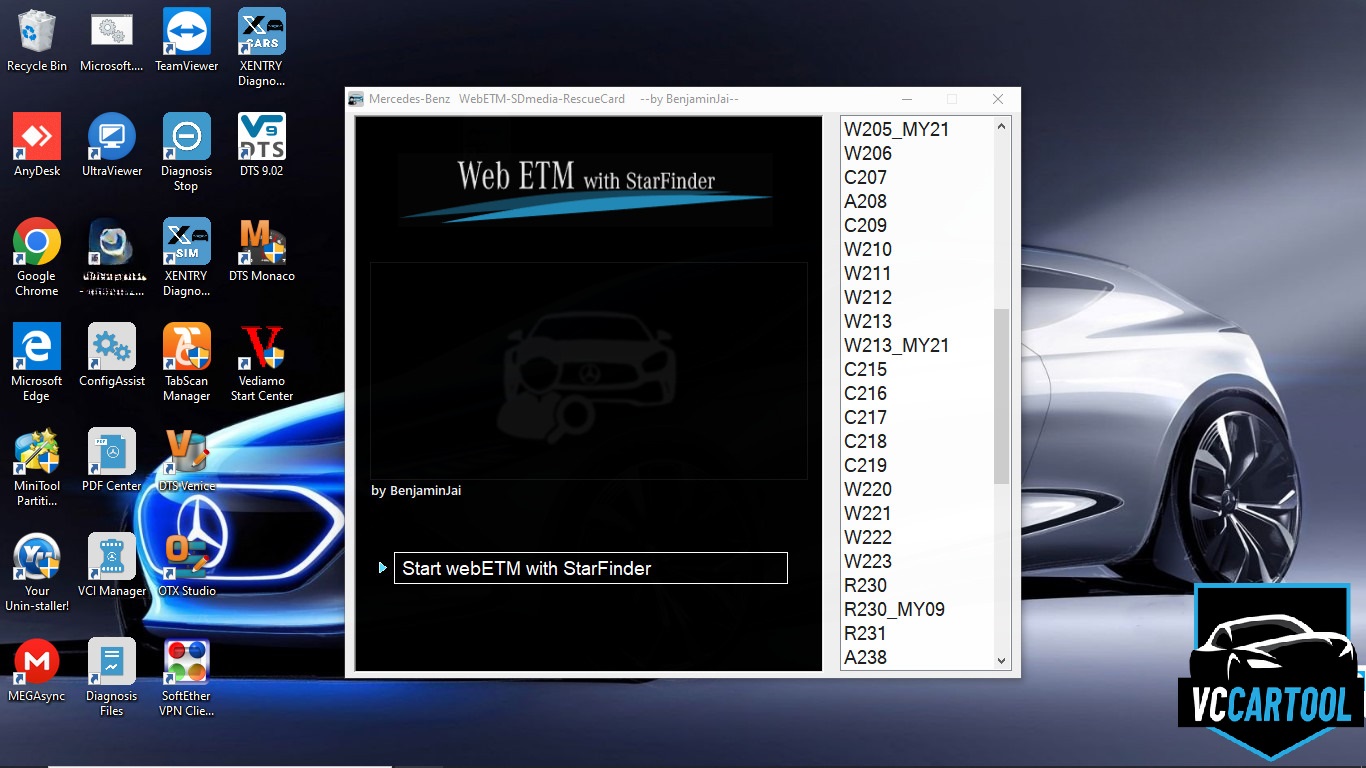Image resolution: width=1366 pixels, height=768 pixels.
Task: Launch AnyDesk
Action: tap(37, 138)
